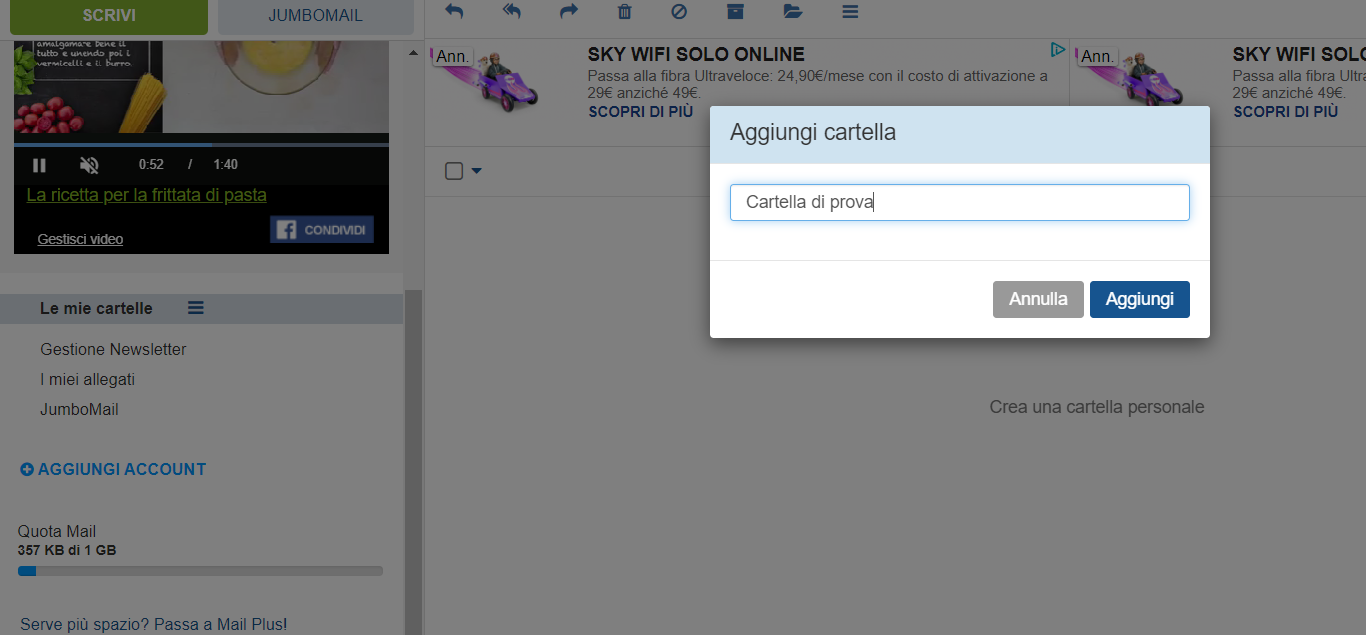Open the toolbar hamburger menu icon
Screen dimensions: 1366x635
click(850, 12)
